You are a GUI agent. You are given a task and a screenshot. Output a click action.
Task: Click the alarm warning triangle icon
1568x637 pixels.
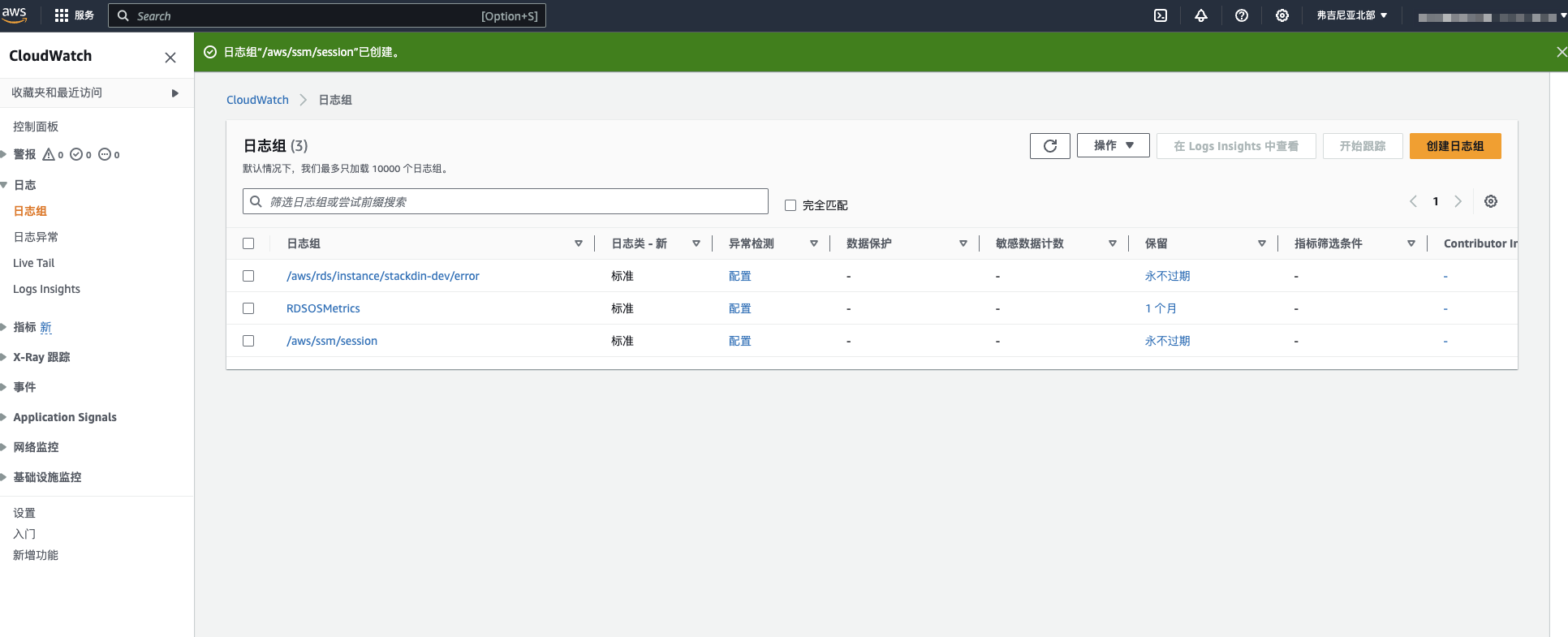pos(49,154)
